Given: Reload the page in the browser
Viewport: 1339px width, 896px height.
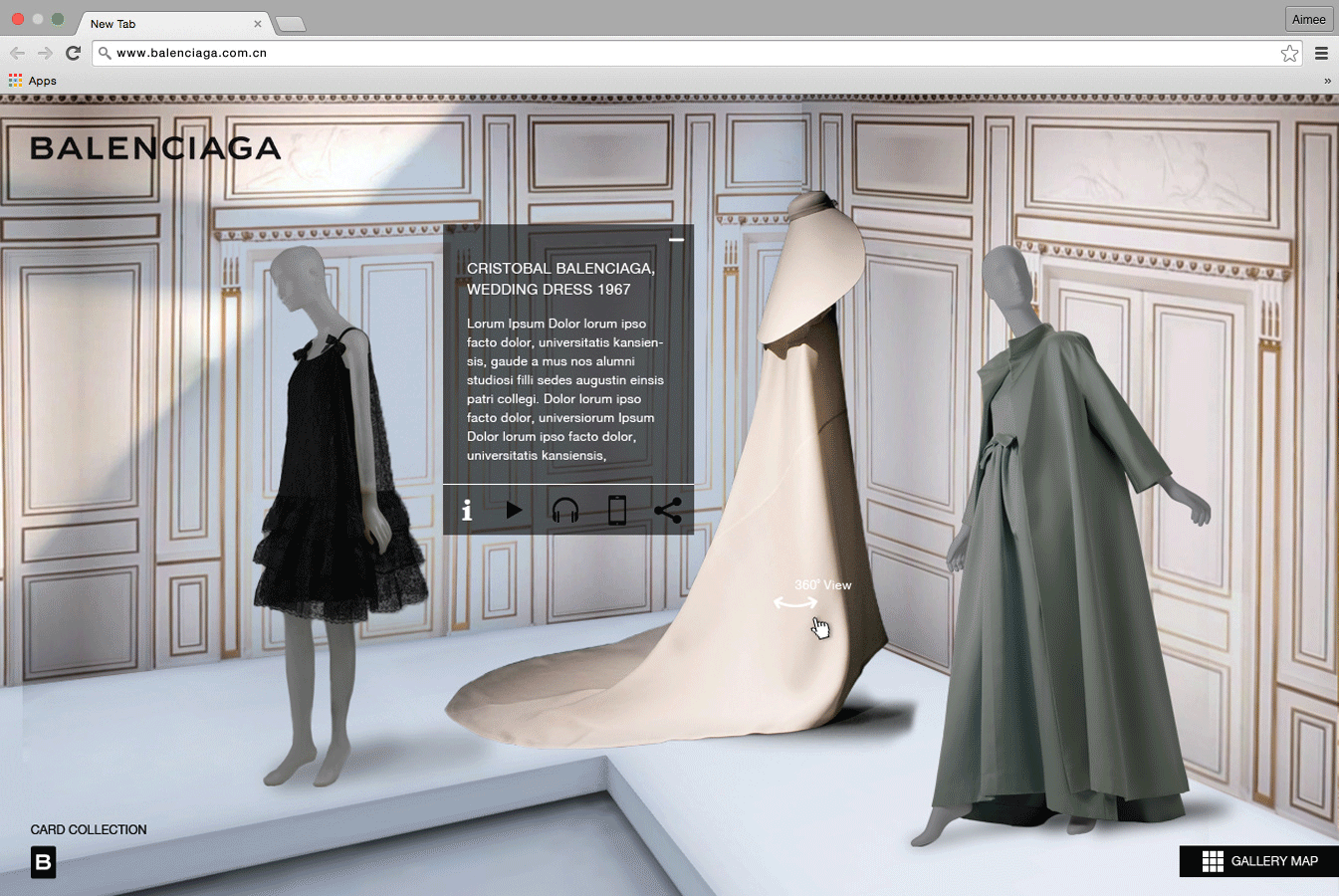Looking at the screenshot, I should [x=73, y=53].
